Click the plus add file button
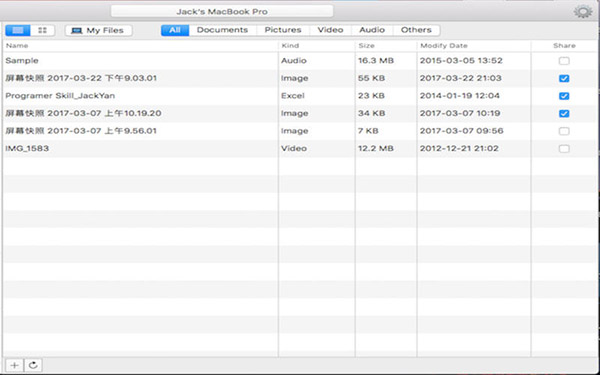Viewport: 600px width, 375px height. 15,365
